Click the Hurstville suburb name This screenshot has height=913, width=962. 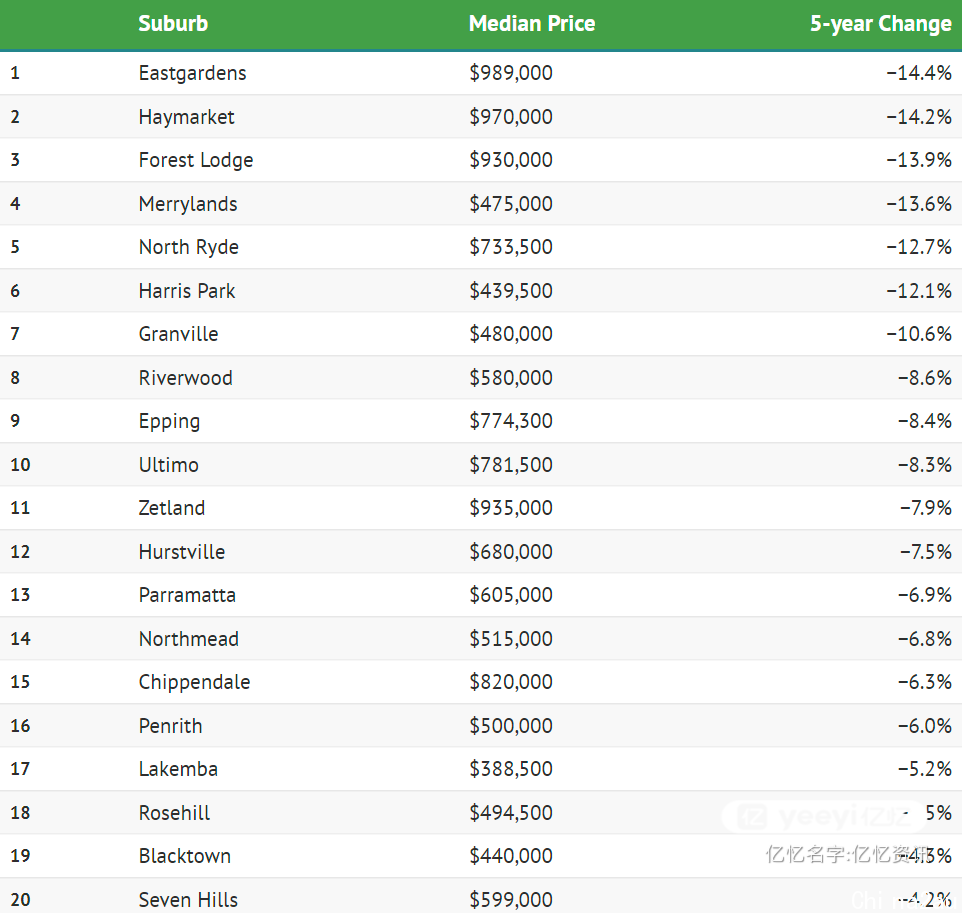pos(182,552)
